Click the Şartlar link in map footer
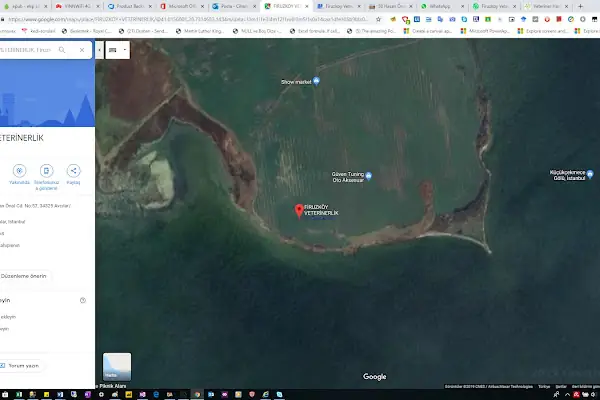This screenshot has width=600, height=400. [x=561, y=387]
